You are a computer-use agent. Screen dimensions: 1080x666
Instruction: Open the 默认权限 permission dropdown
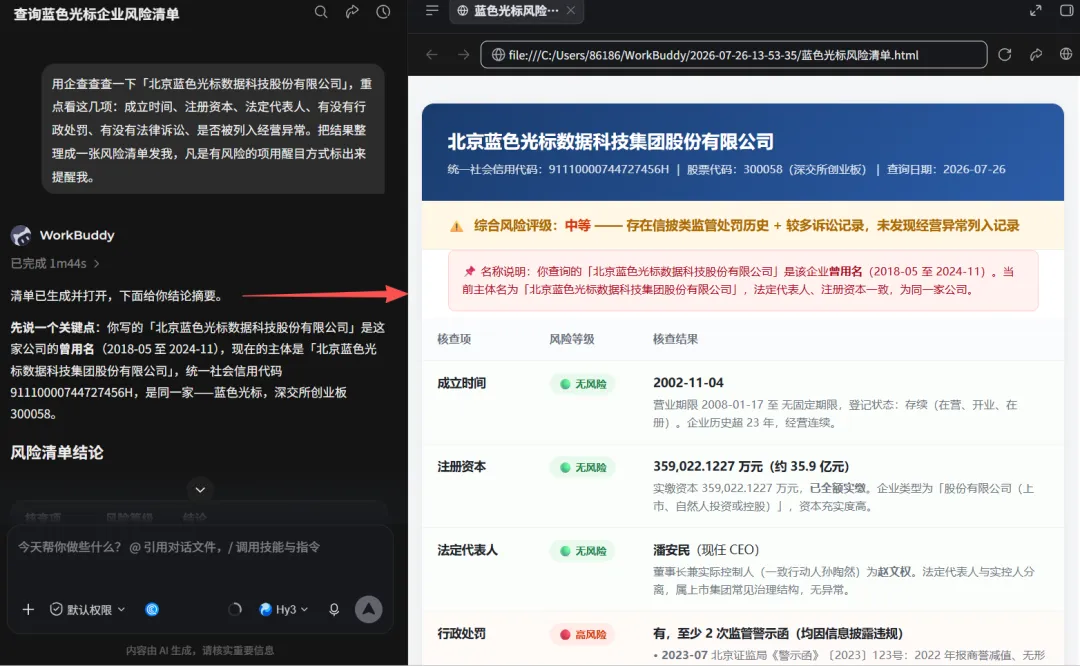pos(88,610)
